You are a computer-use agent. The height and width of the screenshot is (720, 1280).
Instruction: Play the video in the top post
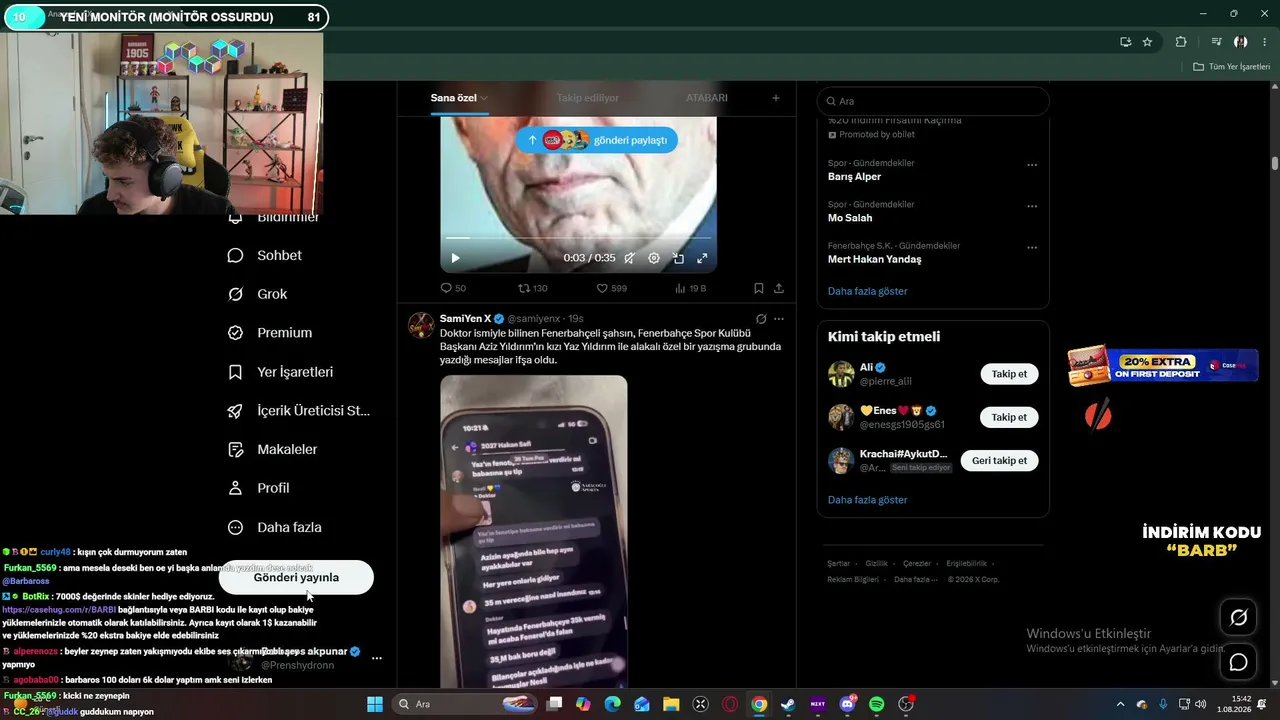pyautogui.click(x=455, y=258)
